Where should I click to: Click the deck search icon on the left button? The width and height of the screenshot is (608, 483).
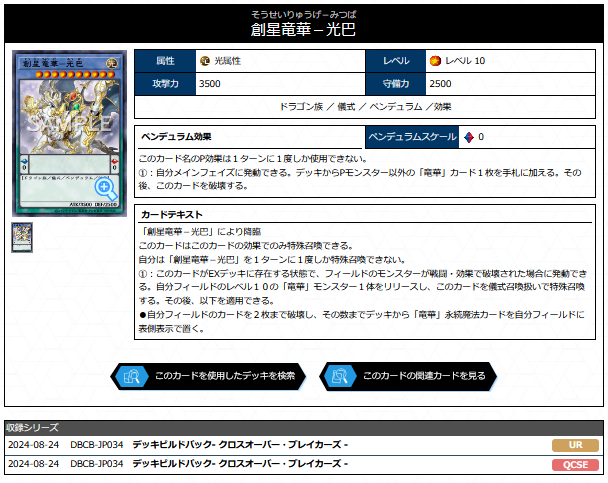[x=132, y=376]
